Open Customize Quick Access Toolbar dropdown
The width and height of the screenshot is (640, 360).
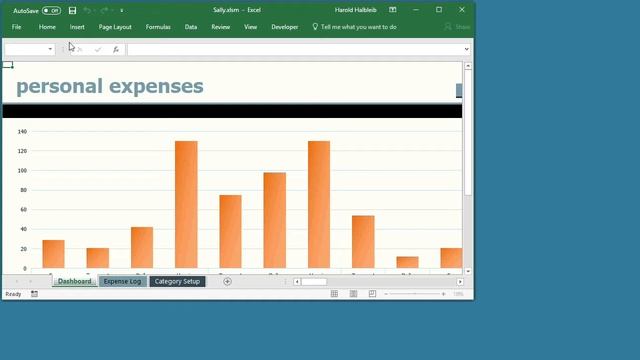122,11
